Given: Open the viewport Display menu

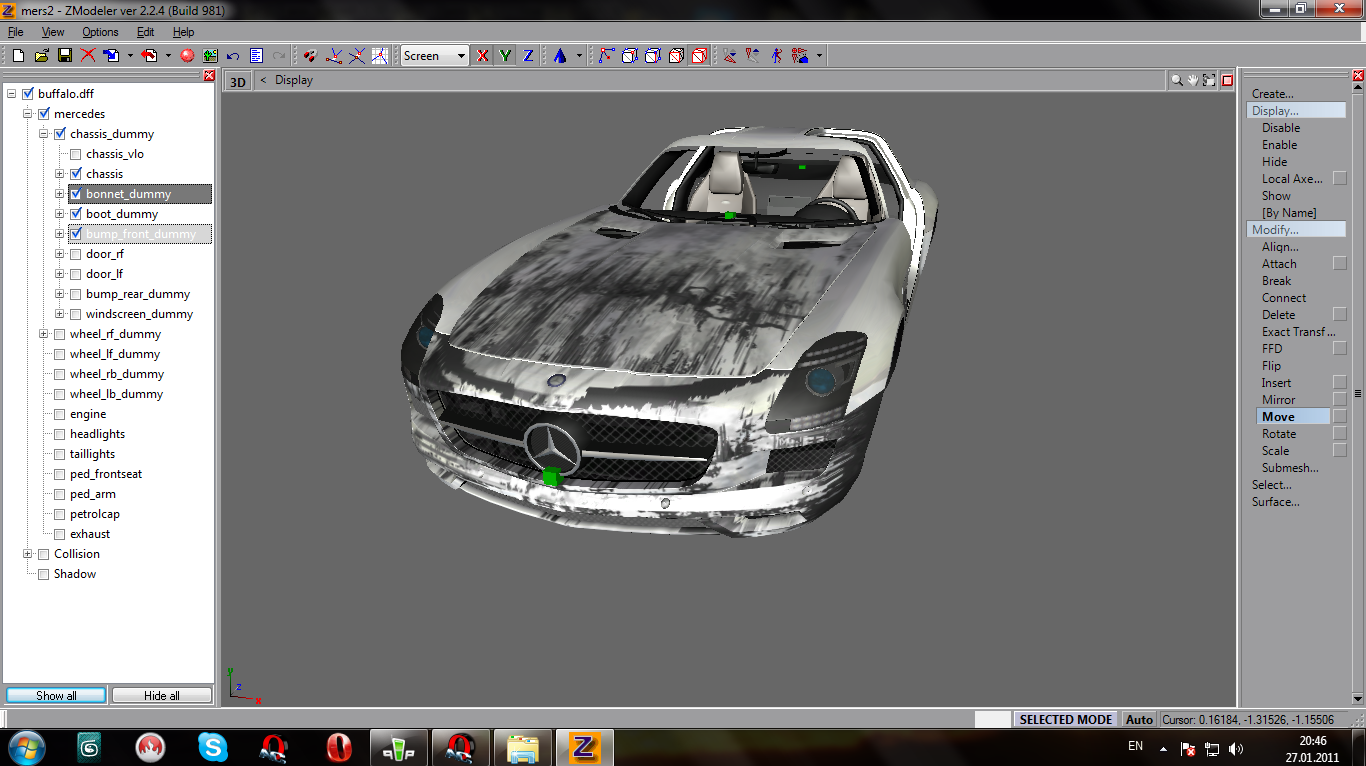Looking at the screenshot, I should (x=294, y=80).
